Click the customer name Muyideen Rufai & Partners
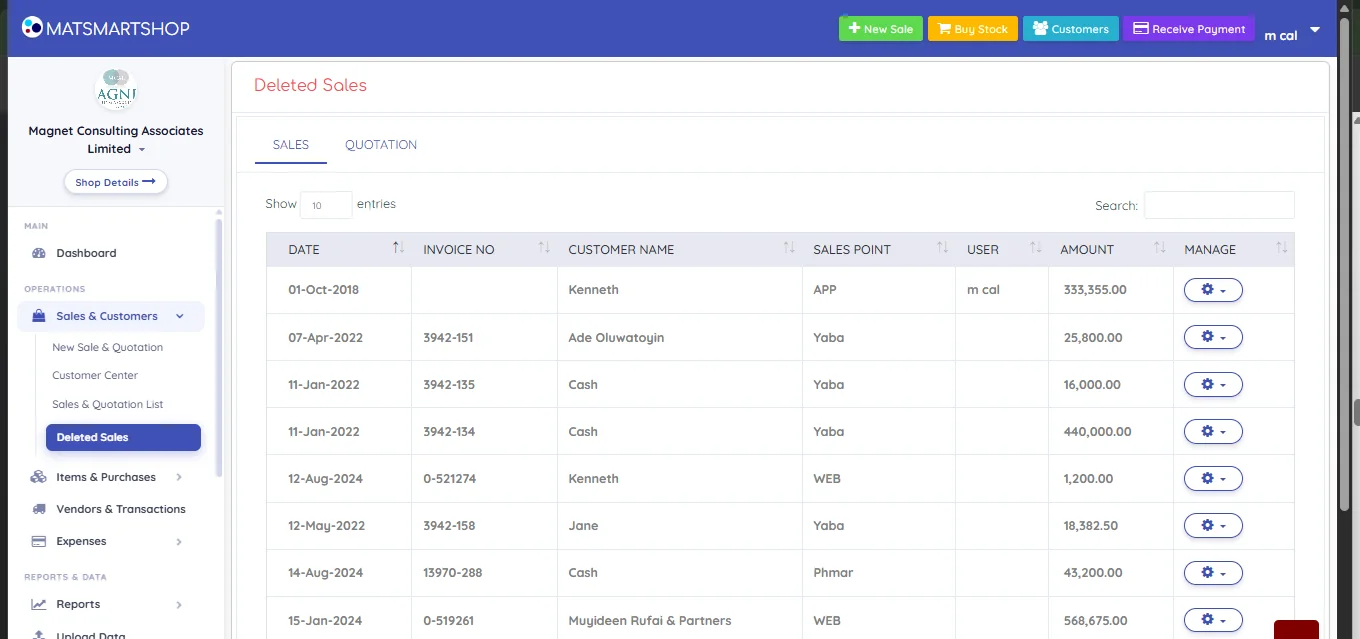This screenshot has width=1360, height=639. [x=650, y=620]
